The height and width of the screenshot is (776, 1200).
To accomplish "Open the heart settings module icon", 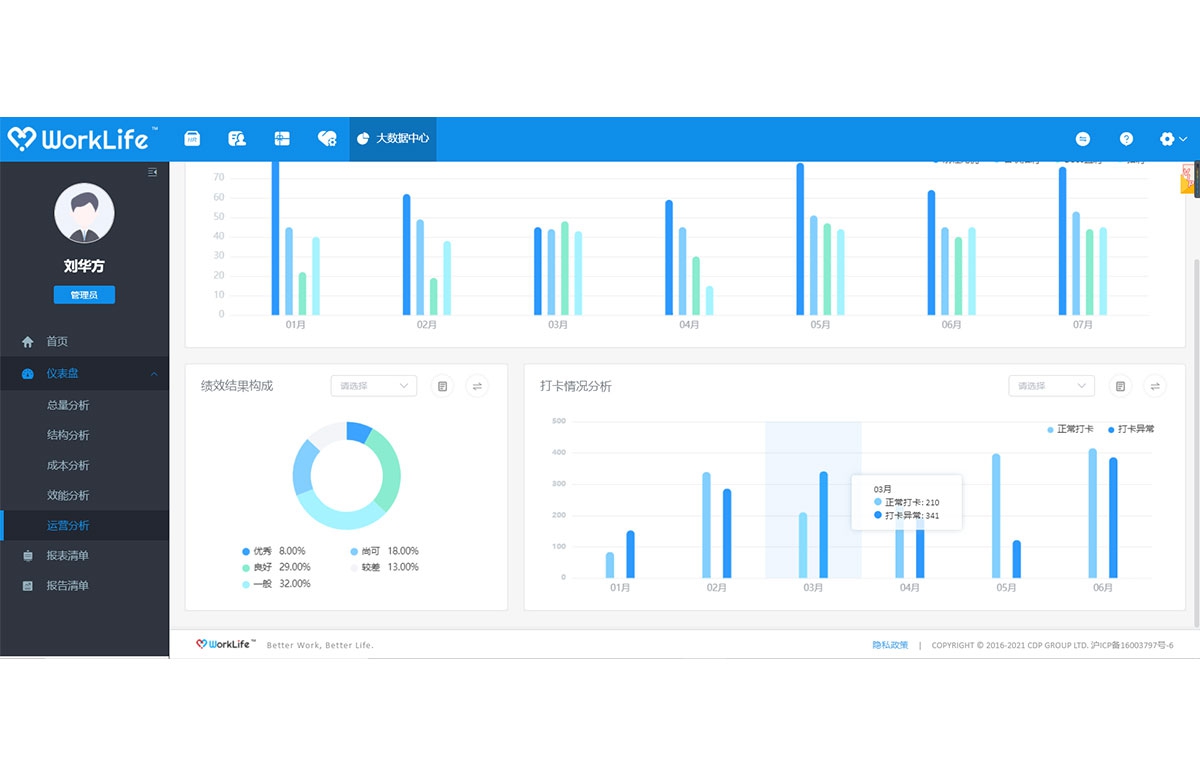I will (327, 139).
